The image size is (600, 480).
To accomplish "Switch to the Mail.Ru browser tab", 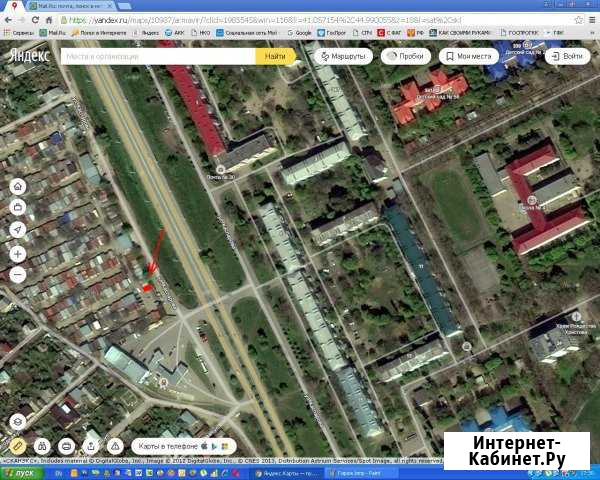I will (71, 6).
